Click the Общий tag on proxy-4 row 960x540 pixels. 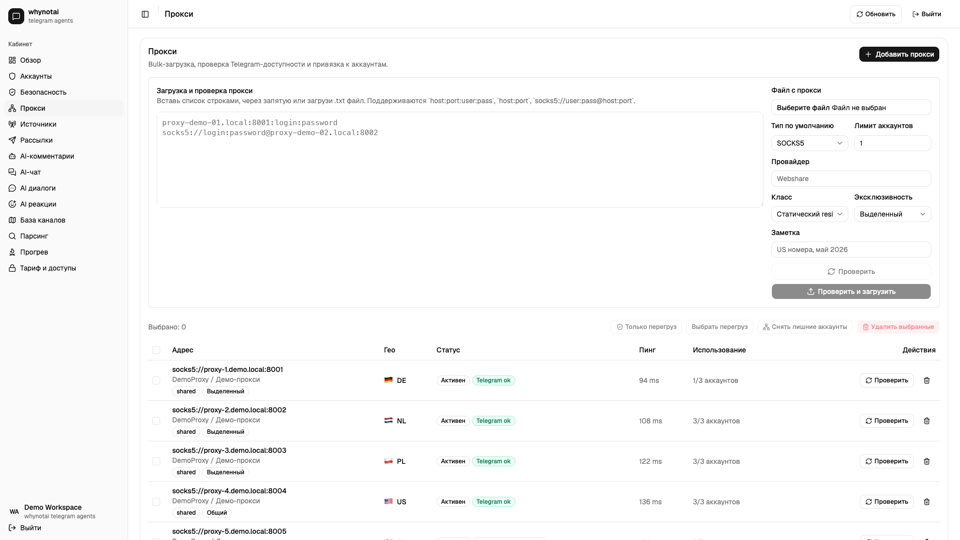[x=217, y=513]
